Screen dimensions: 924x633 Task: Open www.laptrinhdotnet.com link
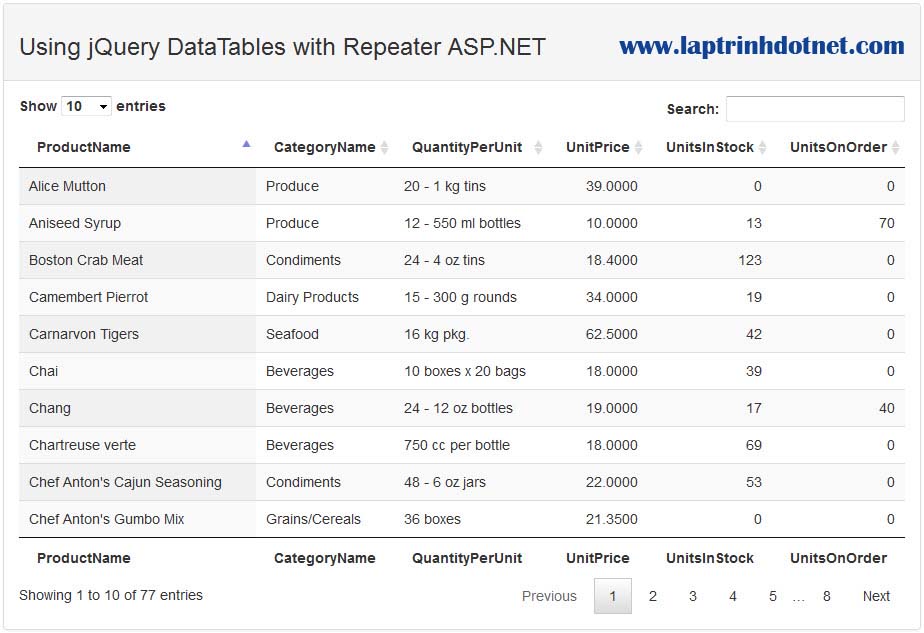[x=762, y=45]
